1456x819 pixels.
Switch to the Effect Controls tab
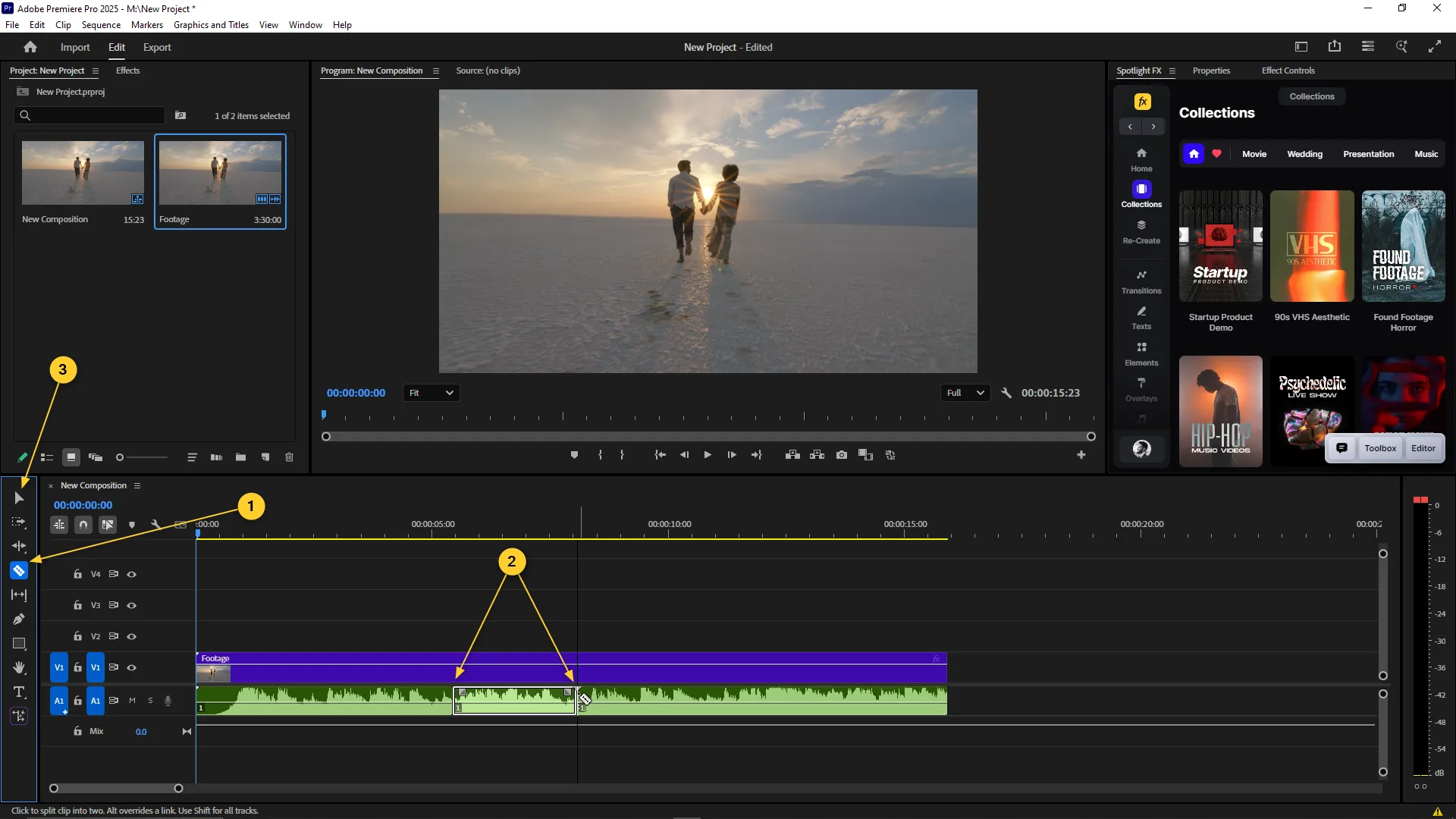(1288, 71)
